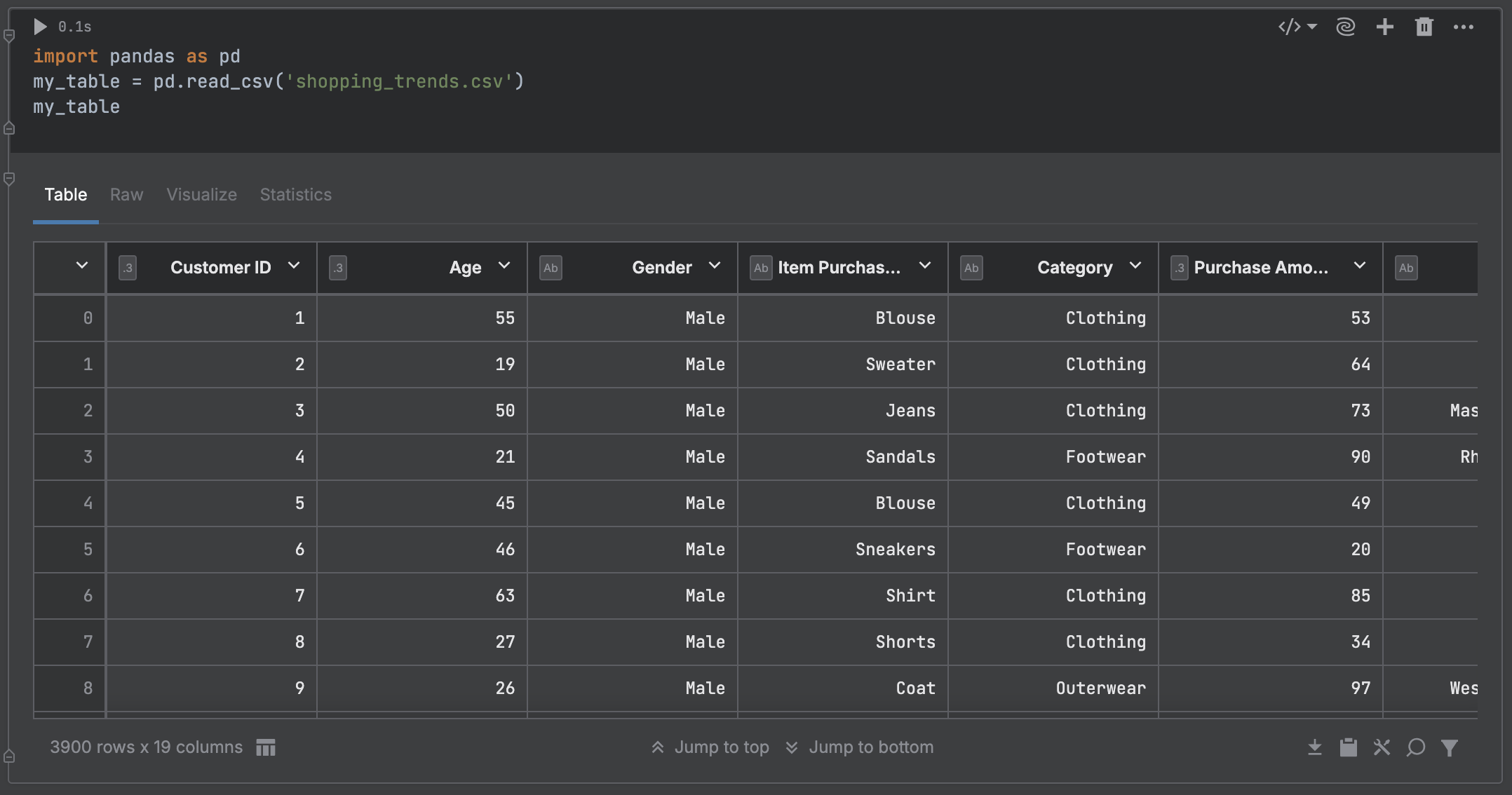Download the table with export icon

(1315, 747)
